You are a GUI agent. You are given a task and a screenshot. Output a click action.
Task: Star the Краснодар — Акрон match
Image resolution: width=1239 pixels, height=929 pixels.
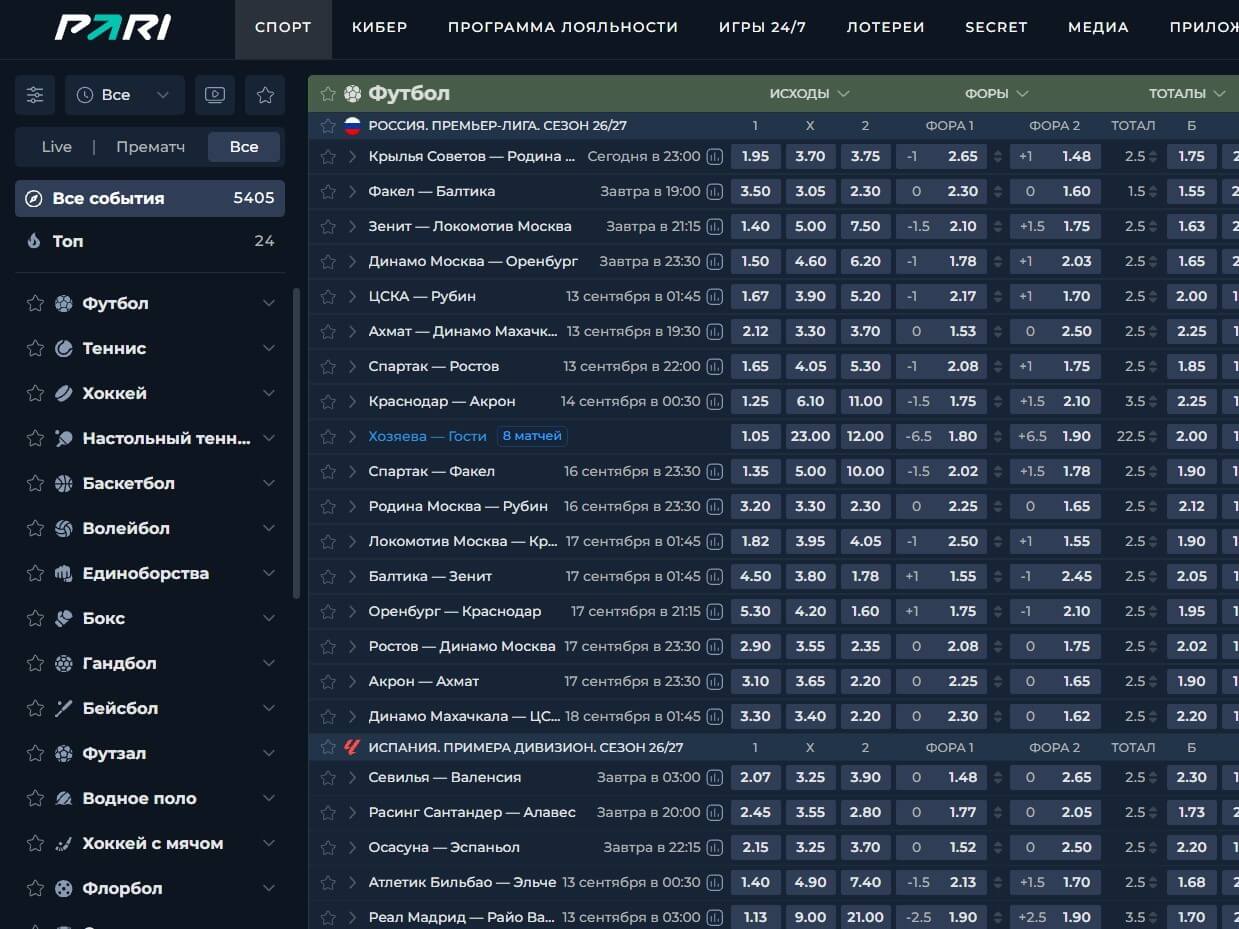coord(327,401)
